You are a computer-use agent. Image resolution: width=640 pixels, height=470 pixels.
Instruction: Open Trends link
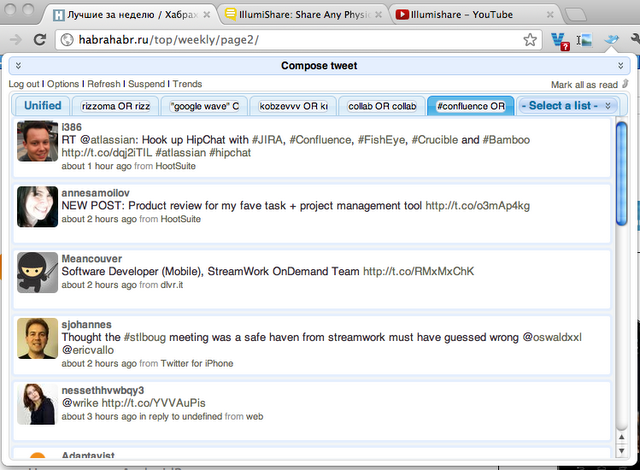(187, 84)
